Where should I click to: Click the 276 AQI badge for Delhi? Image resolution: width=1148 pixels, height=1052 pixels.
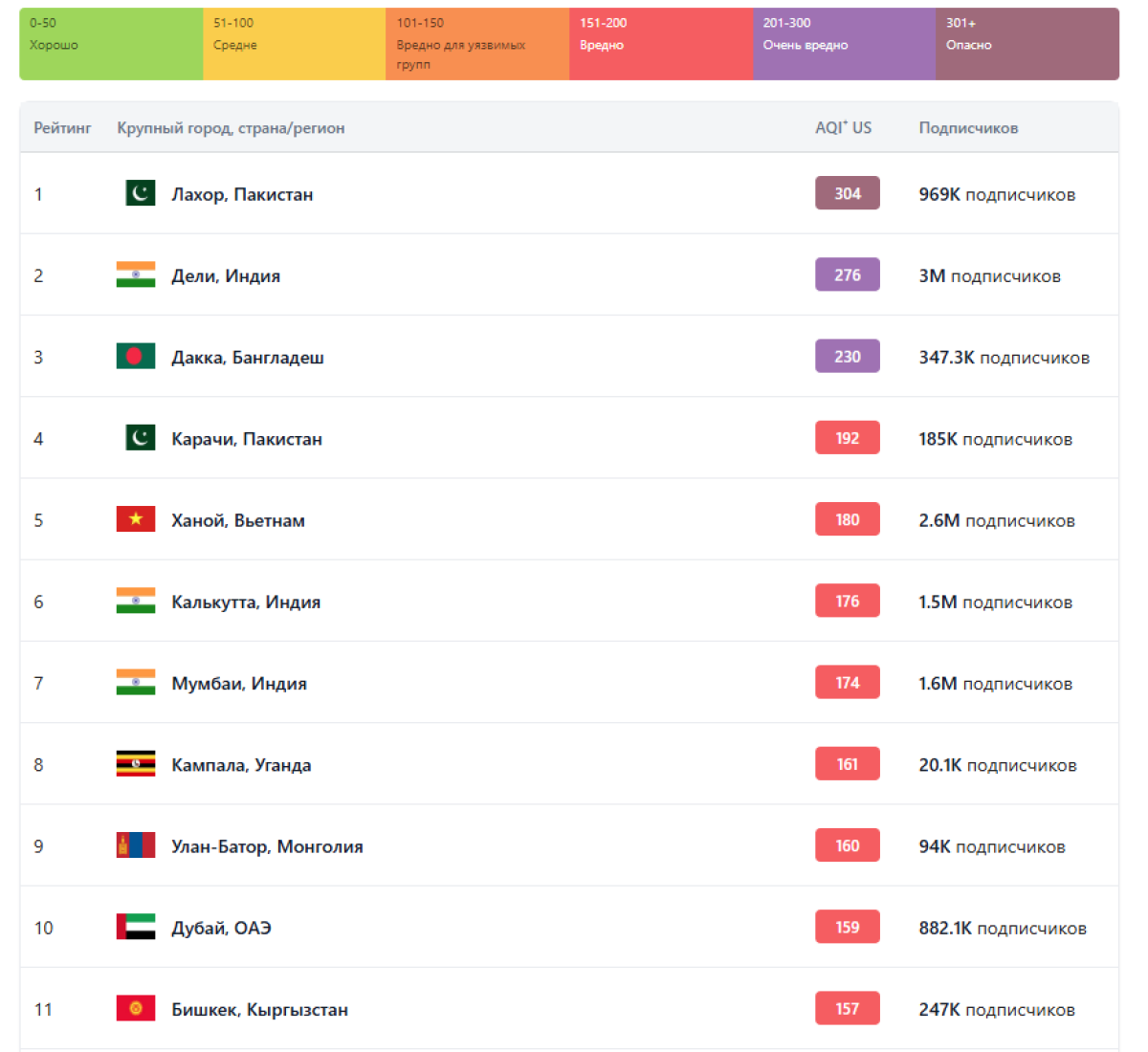tap(847, 275)
